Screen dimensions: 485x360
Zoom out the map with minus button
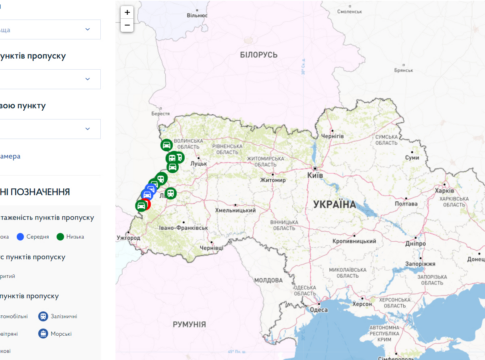[127, 25]
